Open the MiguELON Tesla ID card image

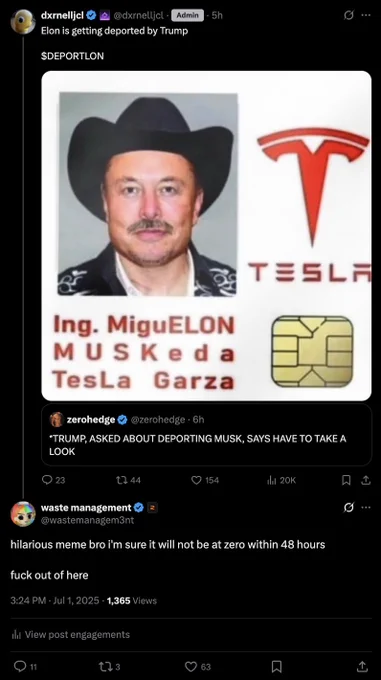[206, 235]
